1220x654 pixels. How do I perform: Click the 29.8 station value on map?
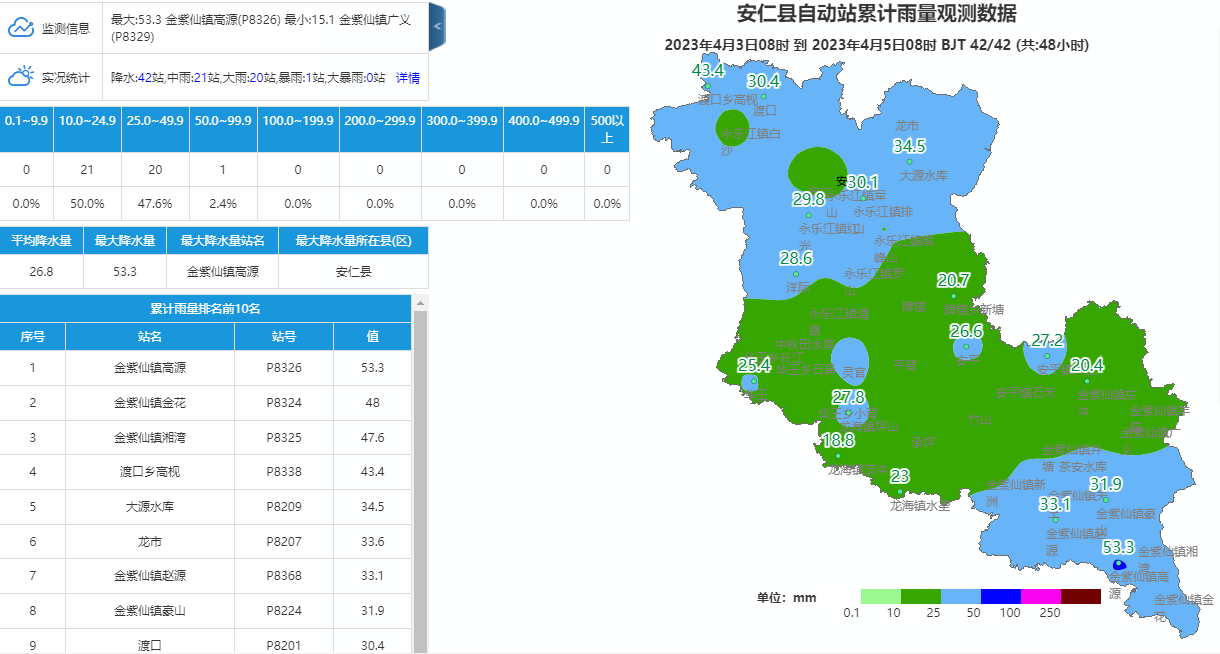(x=808, y=199)
